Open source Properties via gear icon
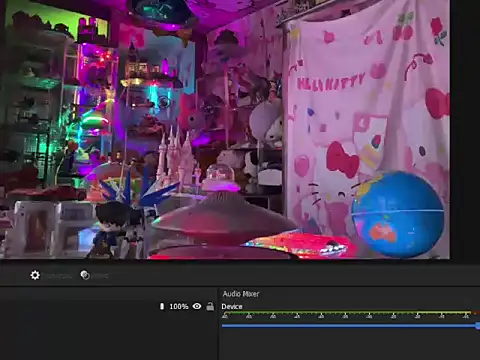 35,275
